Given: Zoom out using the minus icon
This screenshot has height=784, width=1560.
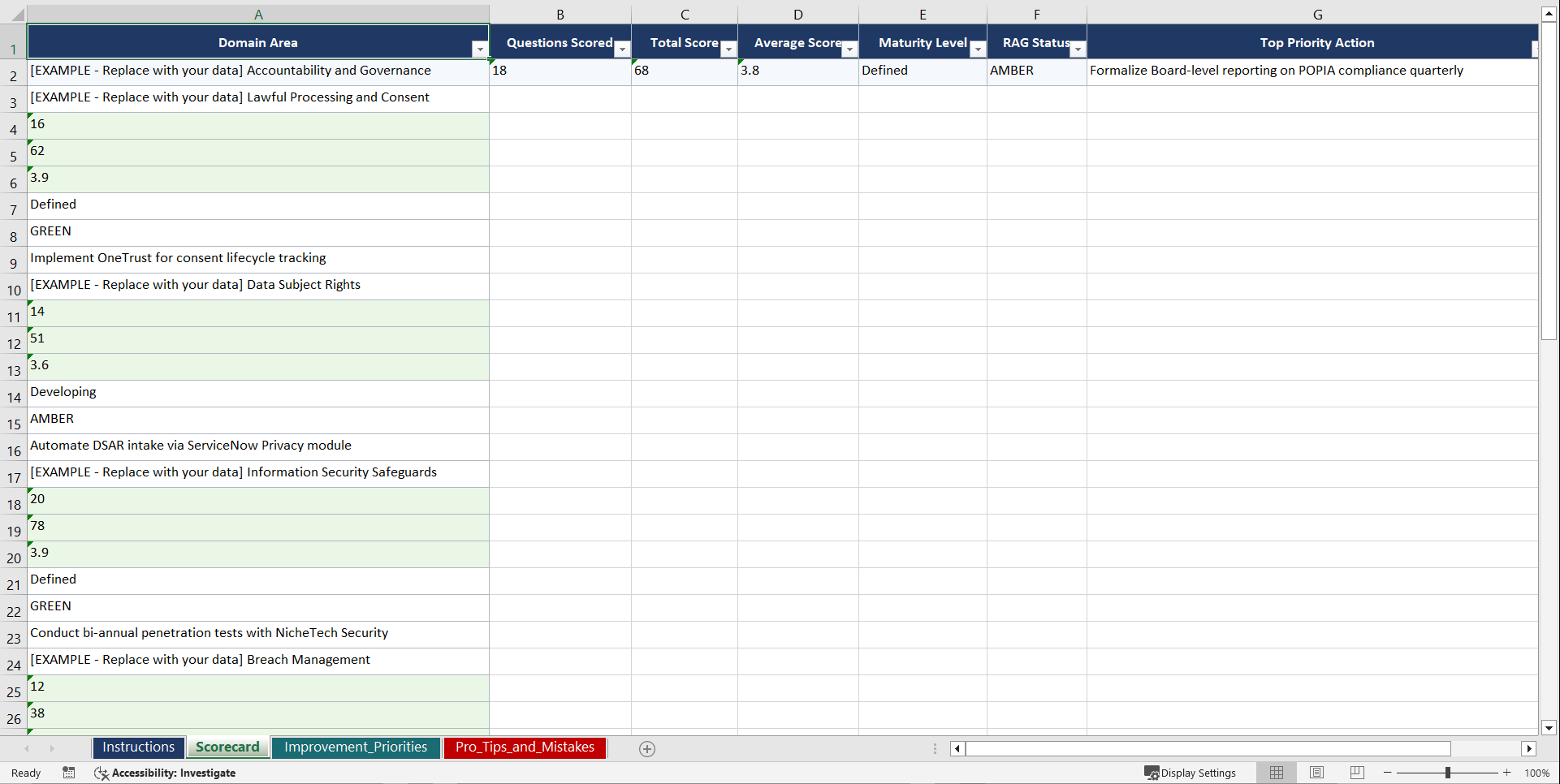Looking at the screenshot, I should pos(1385,773).
